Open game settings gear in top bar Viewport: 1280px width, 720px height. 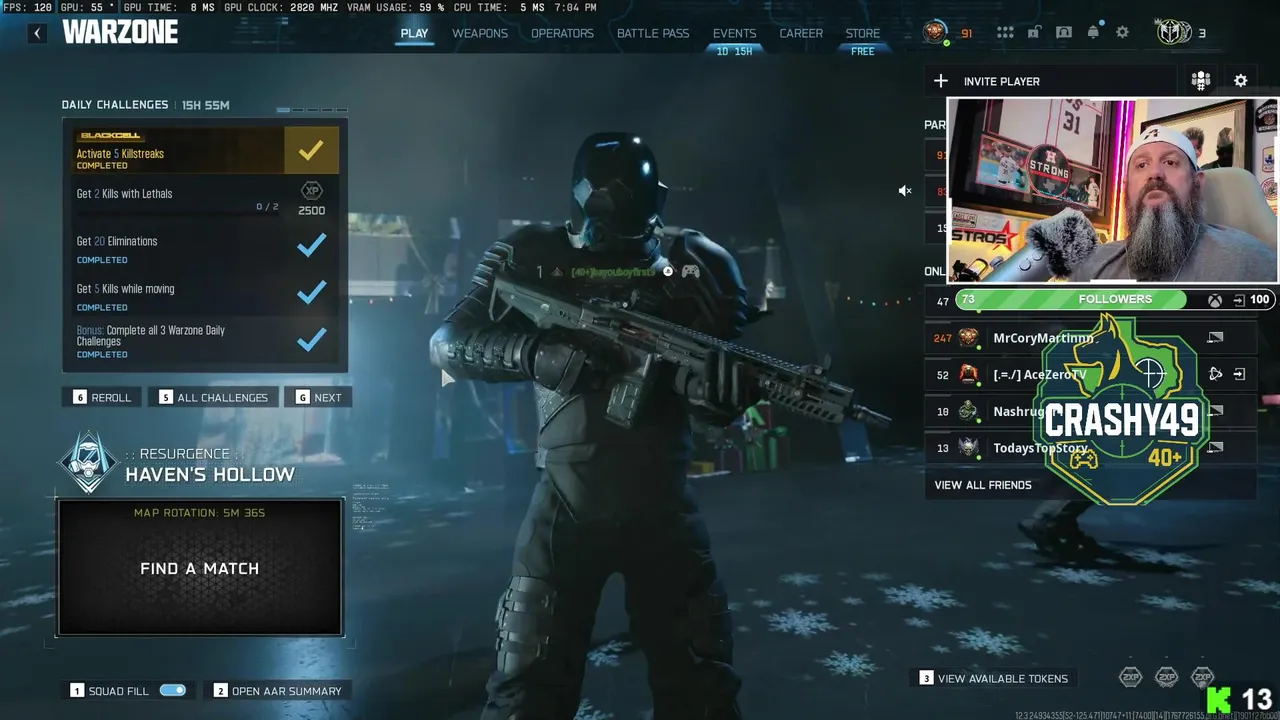pos(1122,33)
